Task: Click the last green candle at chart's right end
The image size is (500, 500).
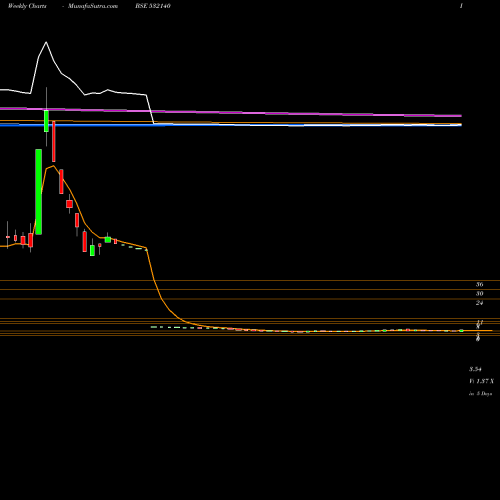Action: 461,330
